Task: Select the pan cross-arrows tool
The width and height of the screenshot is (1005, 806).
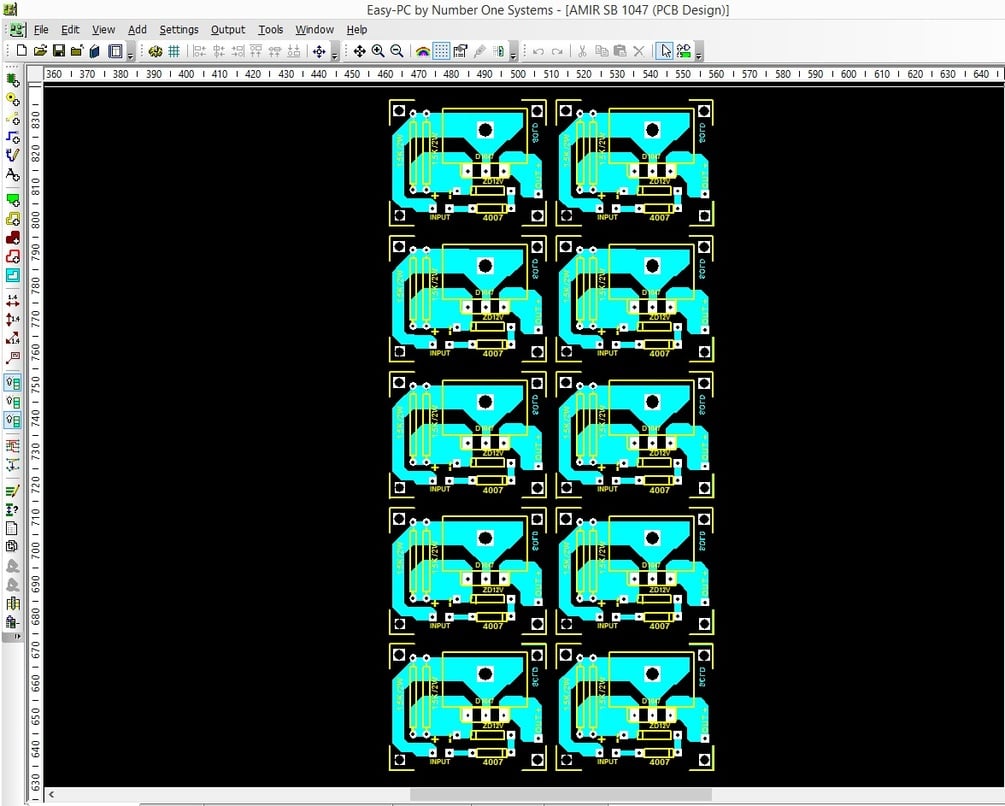Action: pyautogui.click(x=360, y=50)
